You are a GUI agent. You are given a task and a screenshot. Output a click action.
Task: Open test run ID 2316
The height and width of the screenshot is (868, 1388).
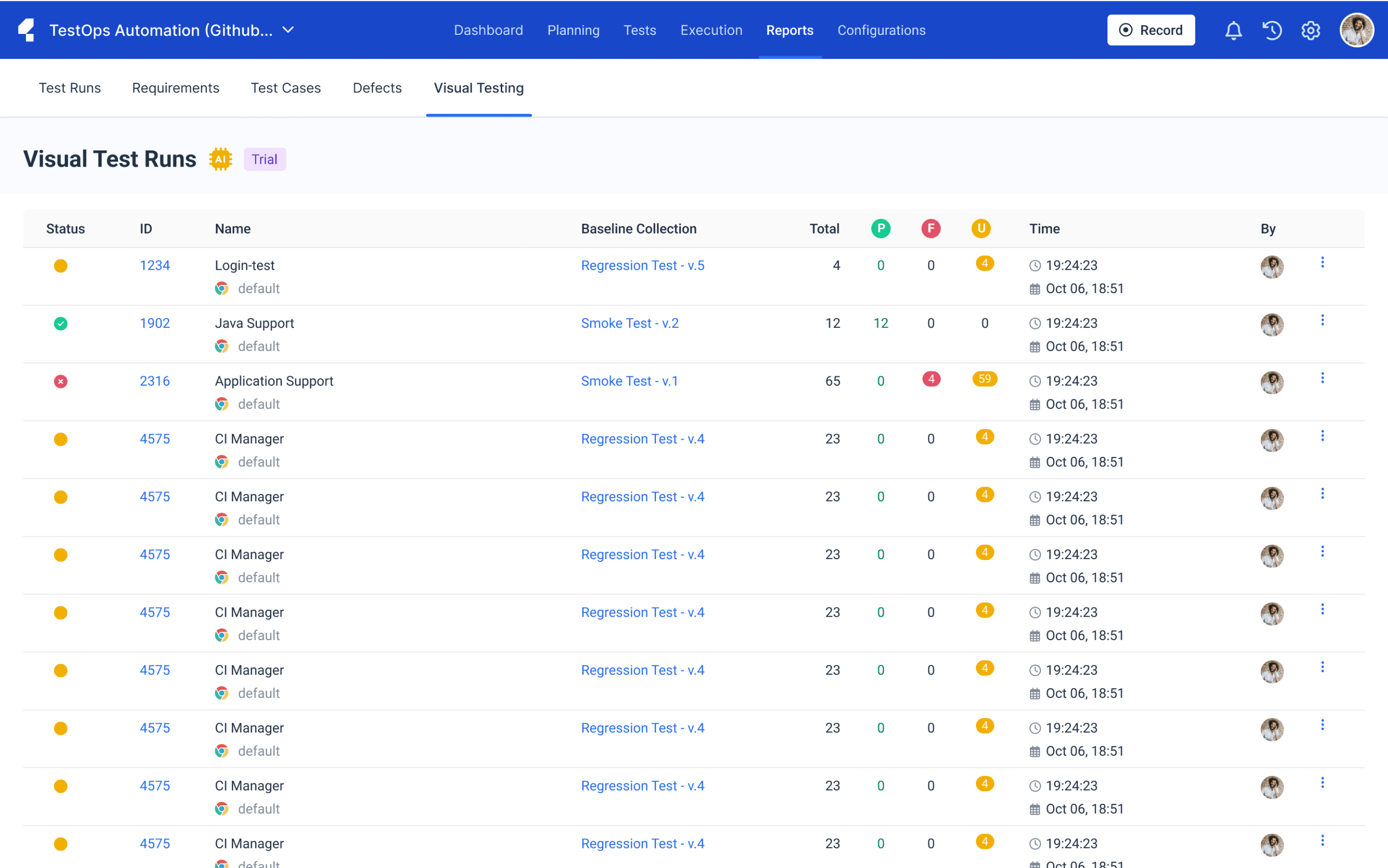pyautogui.click(x=155, y=381)
